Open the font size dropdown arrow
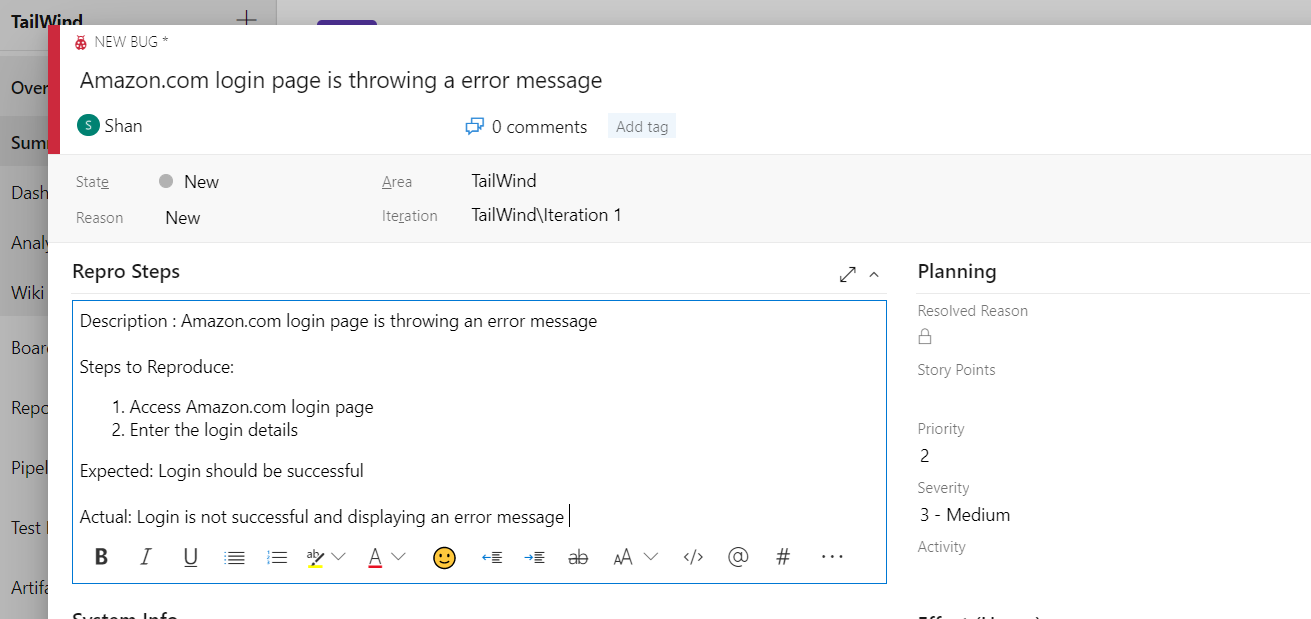 coord(651,557)
